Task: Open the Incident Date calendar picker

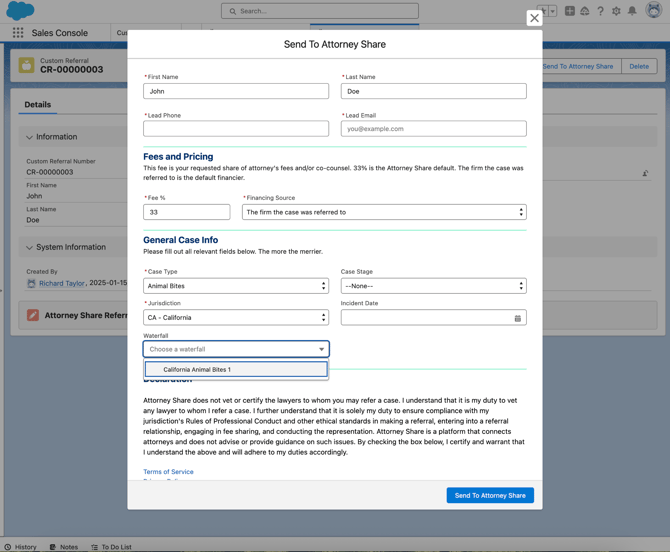Action: (x=517, y=318)
